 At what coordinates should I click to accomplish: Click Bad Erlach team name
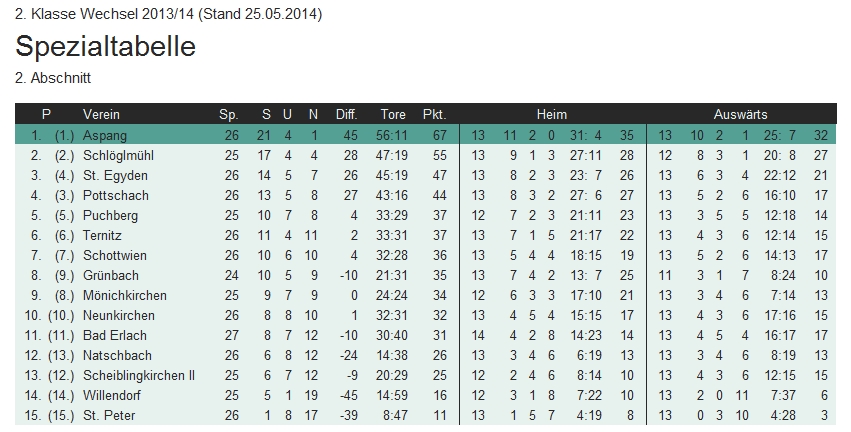point(113,335)
